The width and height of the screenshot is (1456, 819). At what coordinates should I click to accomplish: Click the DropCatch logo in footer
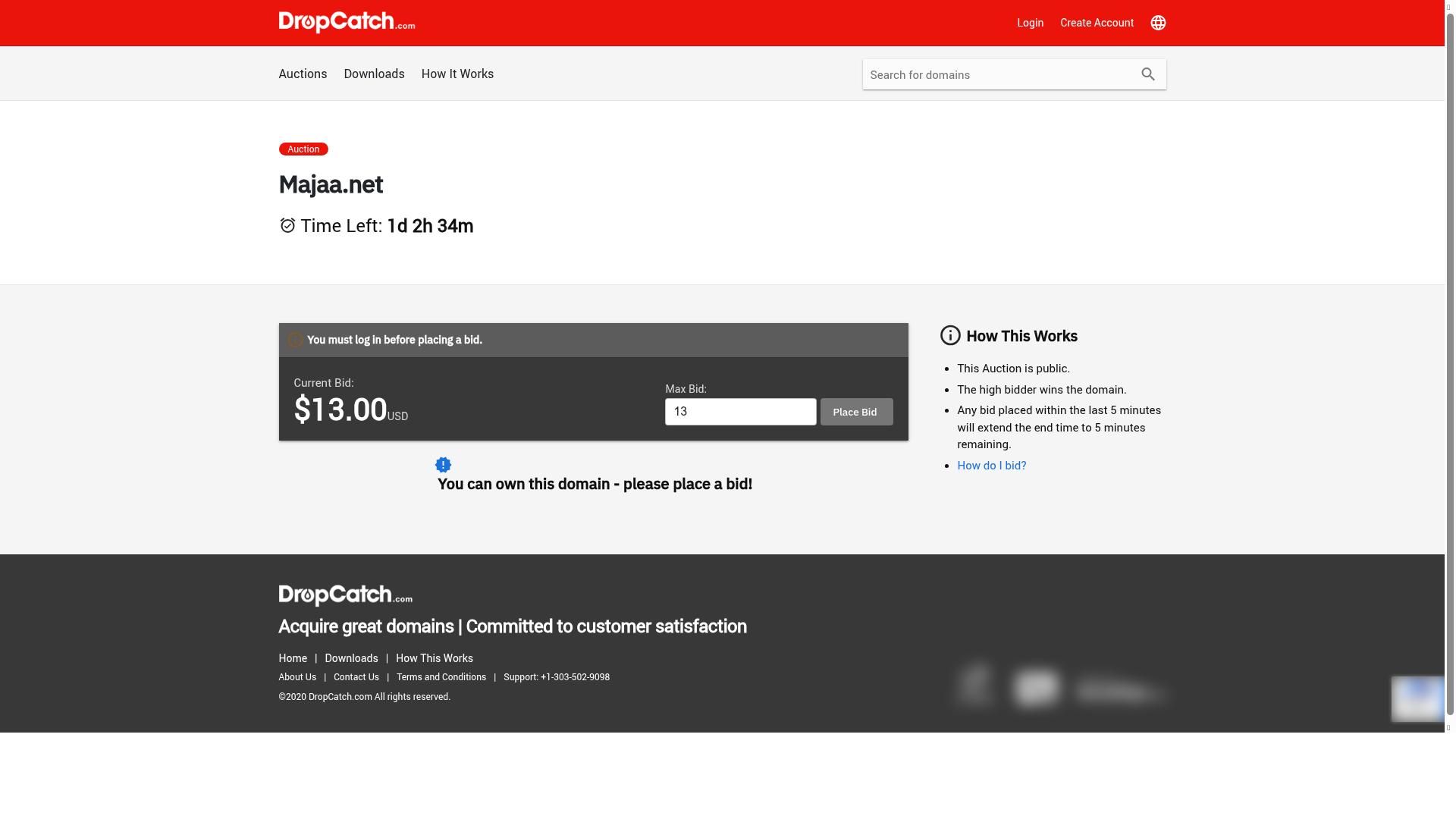coord(345,595)
